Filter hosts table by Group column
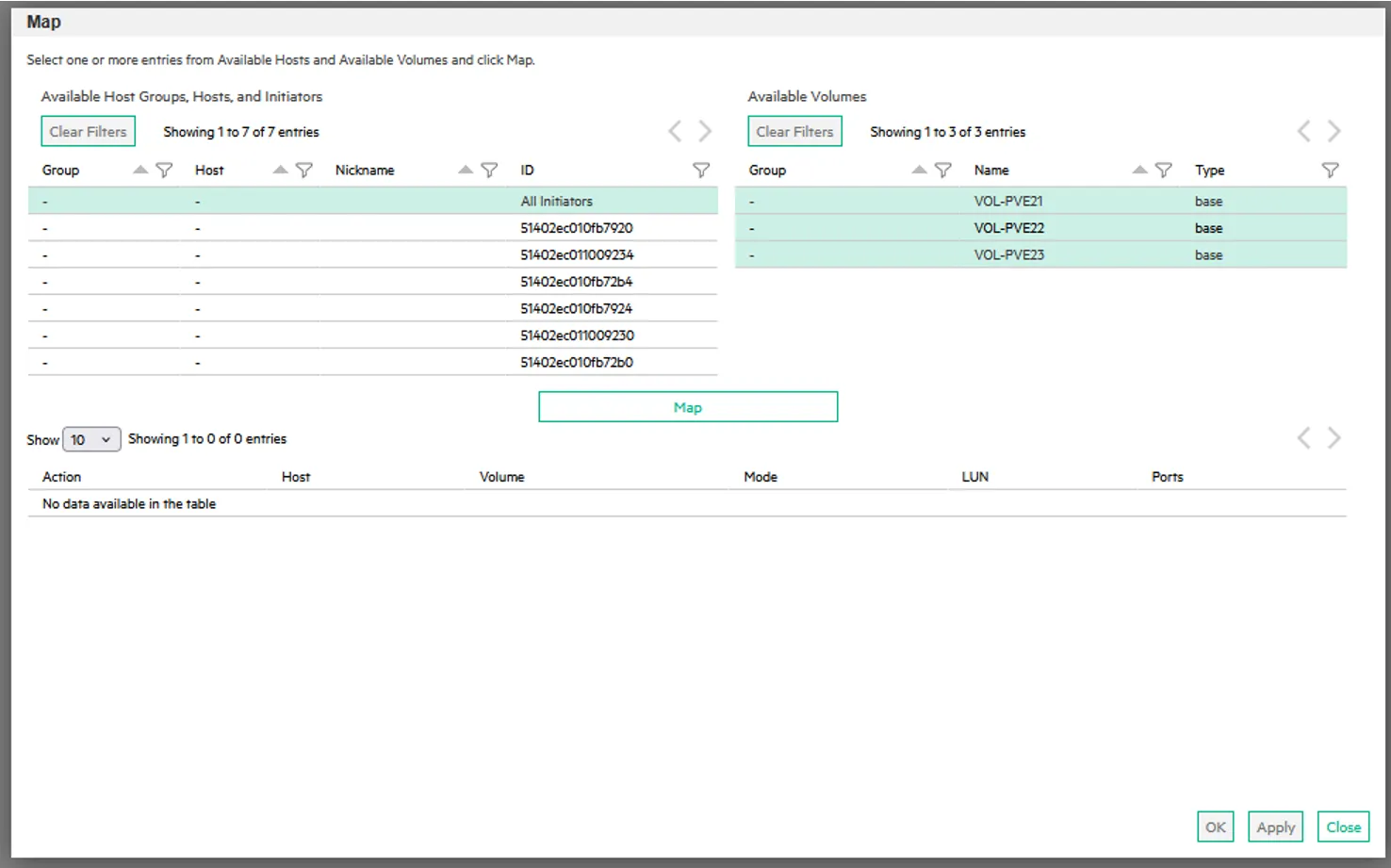The height and width of the screenshot is (868, 1391). [x=164, y=171]
